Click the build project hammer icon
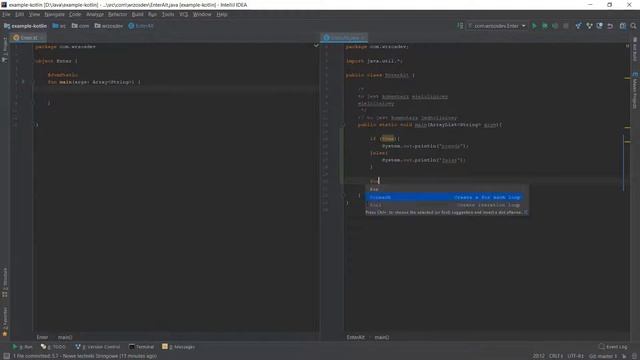640x360 pixels. pyautogui.click(x=460, y=26)
